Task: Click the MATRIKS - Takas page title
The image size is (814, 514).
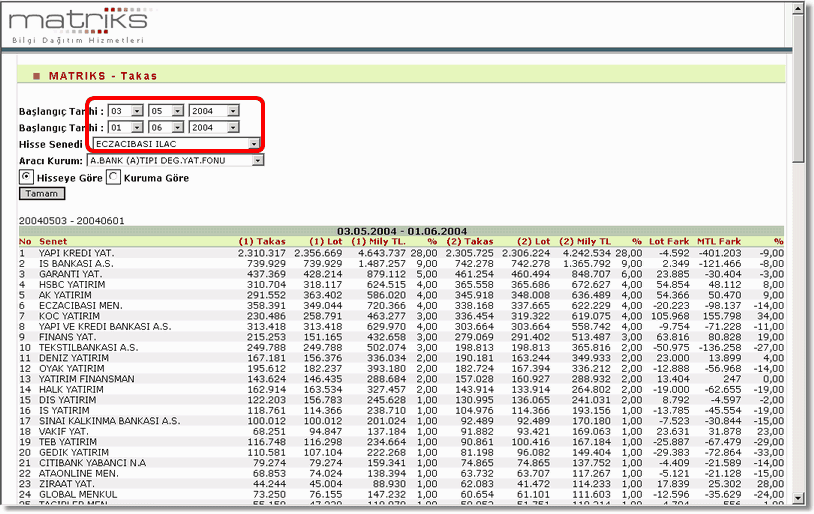Action: 102,76
